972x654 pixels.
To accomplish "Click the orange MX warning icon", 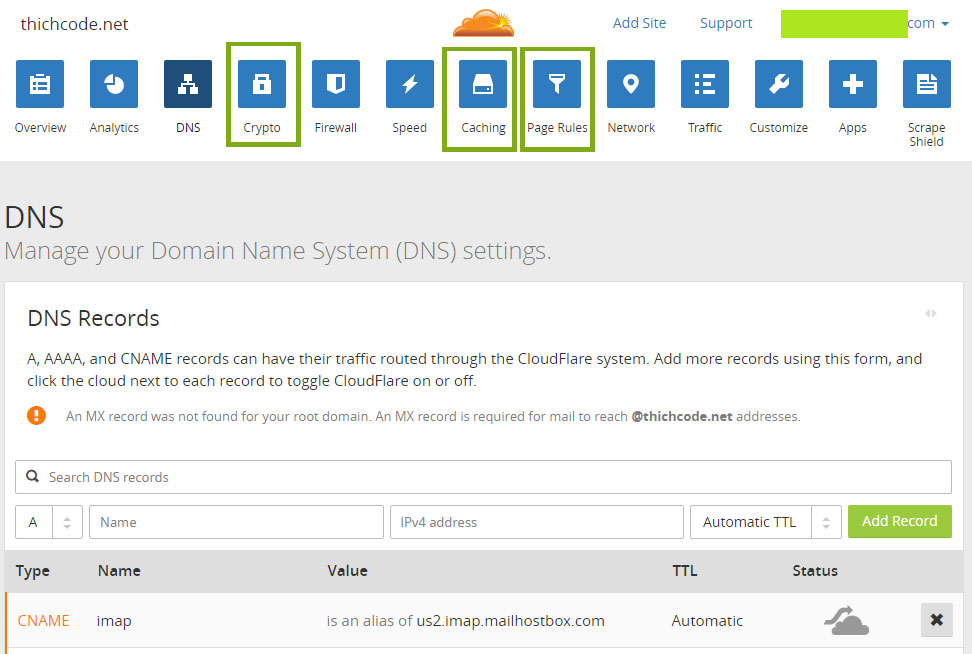I will [36, 415].
